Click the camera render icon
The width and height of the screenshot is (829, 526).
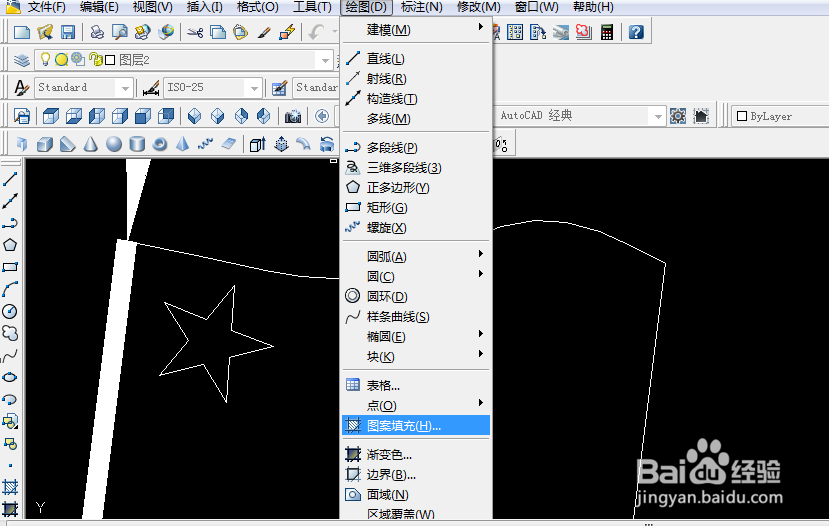click(293, 116)
